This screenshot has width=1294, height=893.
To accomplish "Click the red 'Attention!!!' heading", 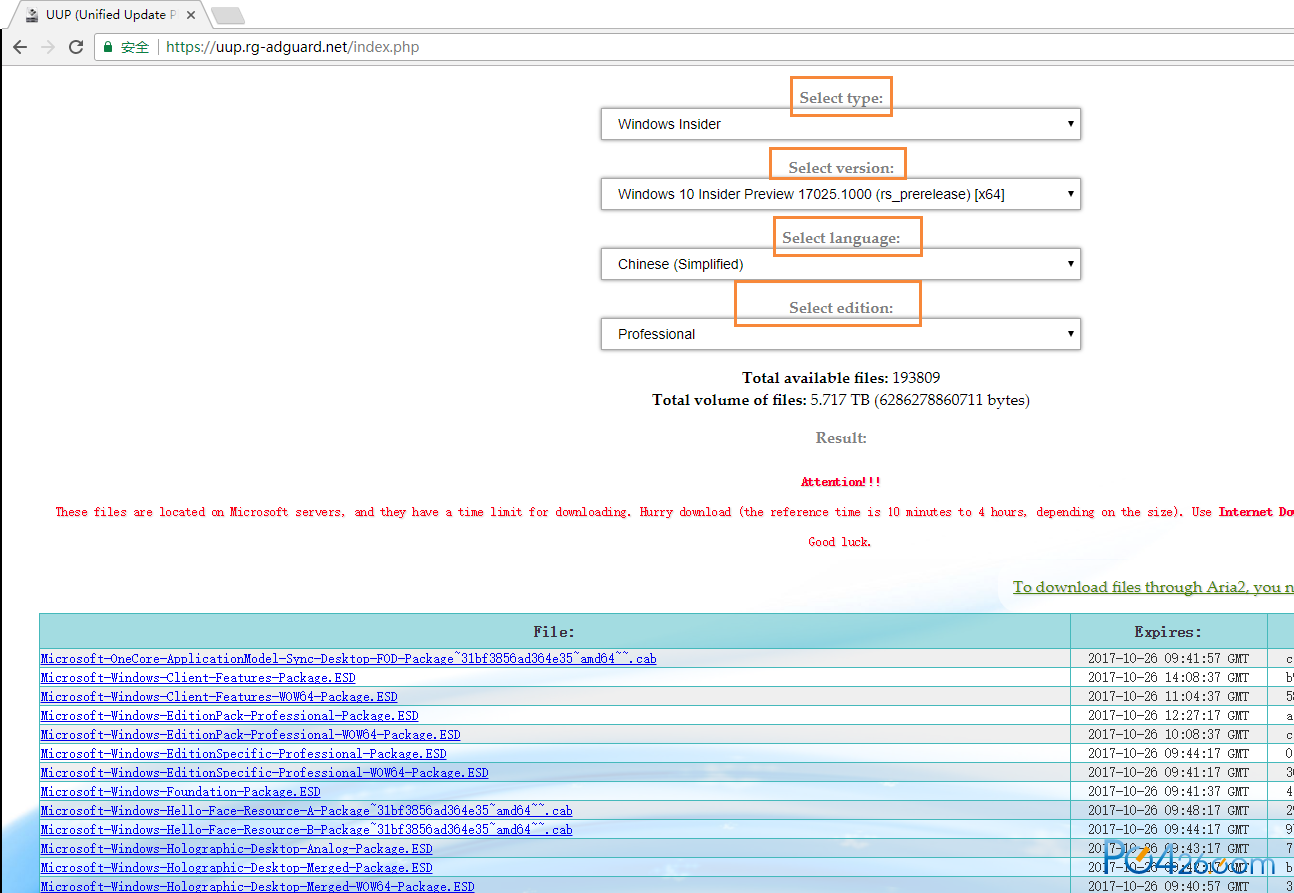I will click(841, 482).
